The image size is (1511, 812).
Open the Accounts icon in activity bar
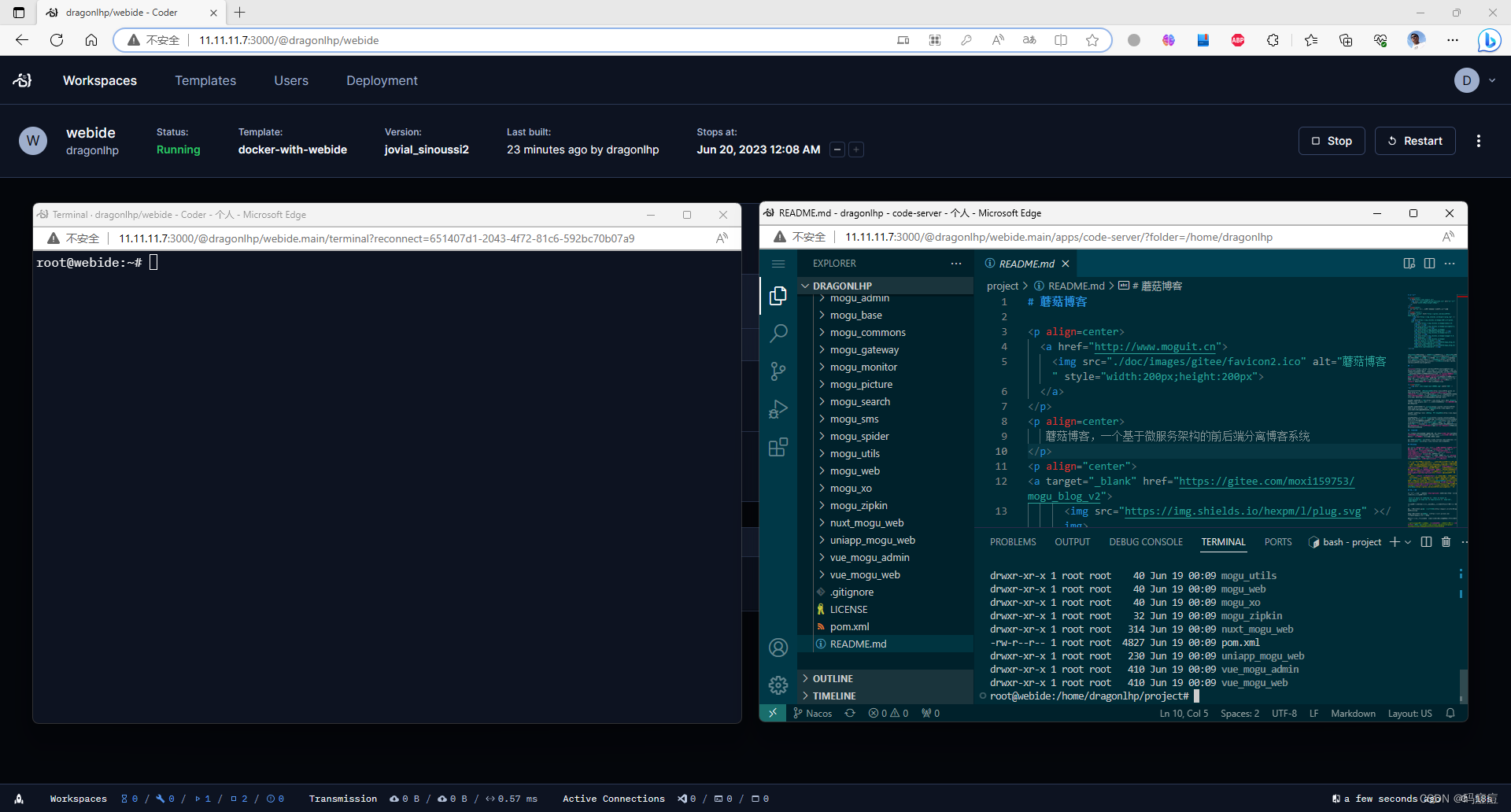tap(778, 648)
